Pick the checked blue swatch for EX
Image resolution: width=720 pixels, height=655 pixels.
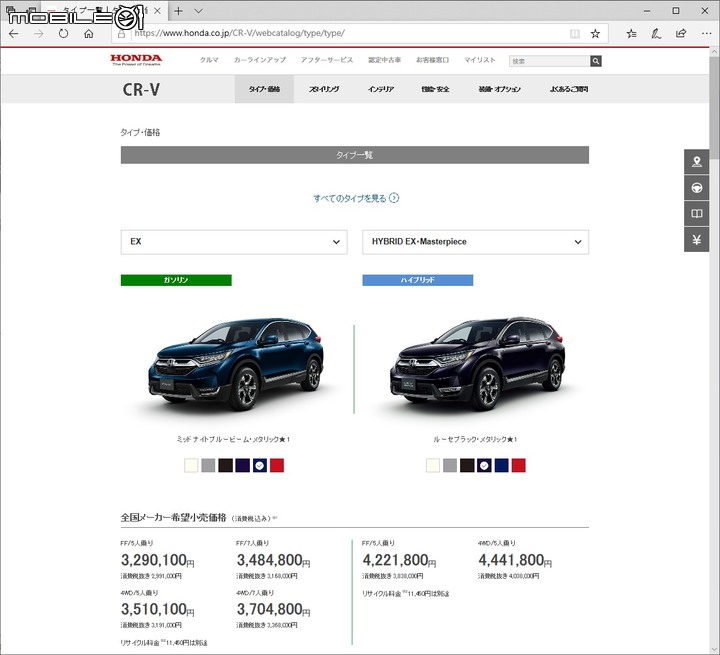[259, 465]
